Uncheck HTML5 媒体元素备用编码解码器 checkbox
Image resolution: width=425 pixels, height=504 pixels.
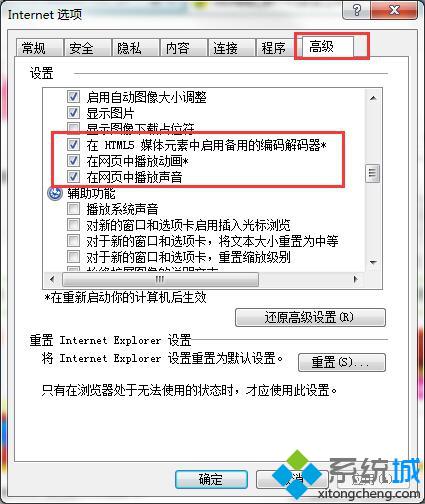click(73, 145)
